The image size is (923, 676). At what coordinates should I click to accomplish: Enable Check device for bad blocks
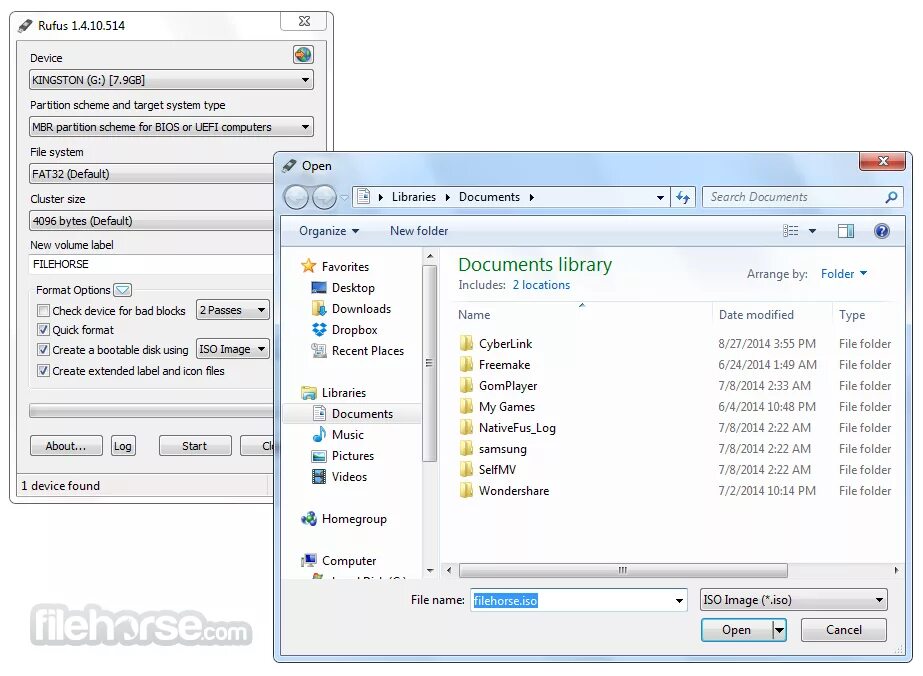43,310
